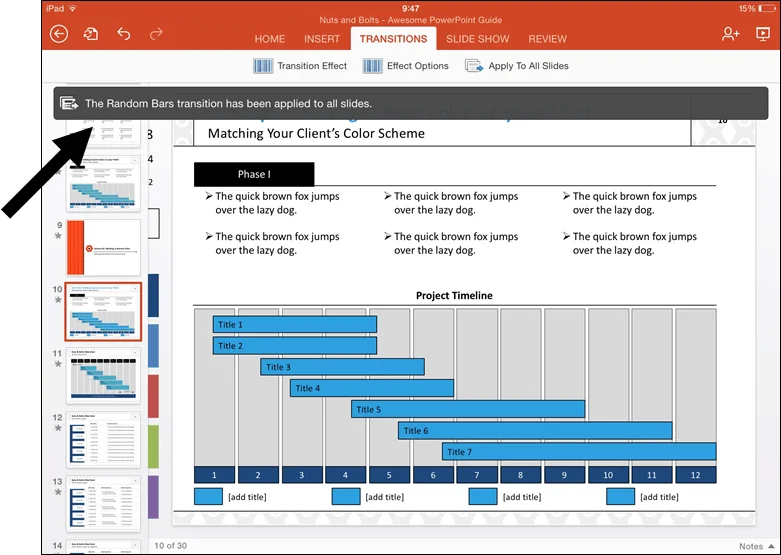
Task: Open the file options icon
Action: pos(91,34)
